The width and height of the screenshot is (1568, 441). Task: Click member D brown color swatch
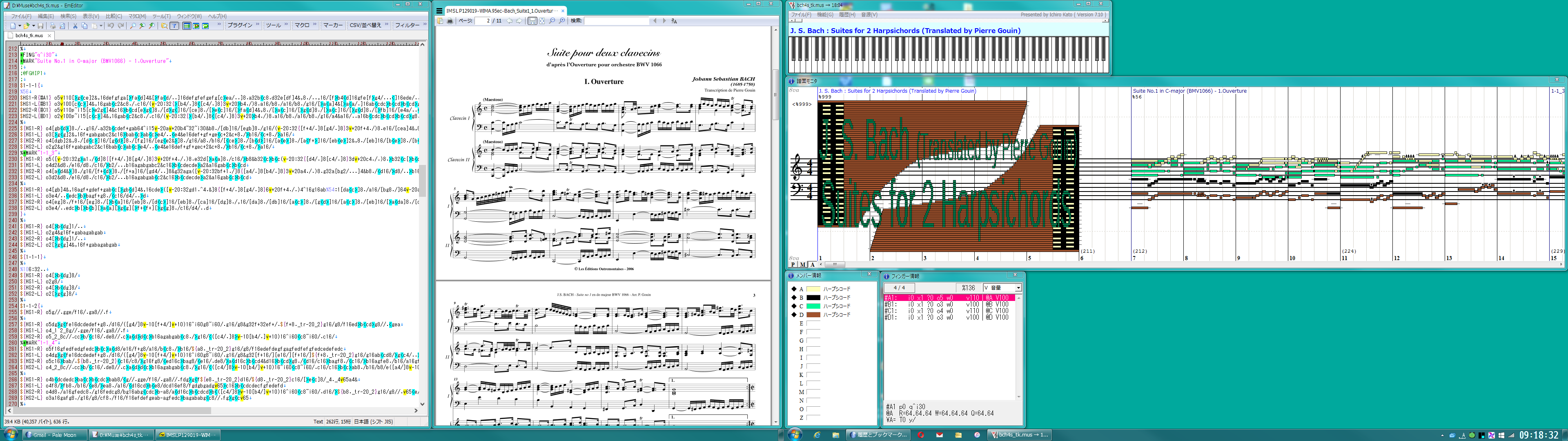[x=813, y=314]
